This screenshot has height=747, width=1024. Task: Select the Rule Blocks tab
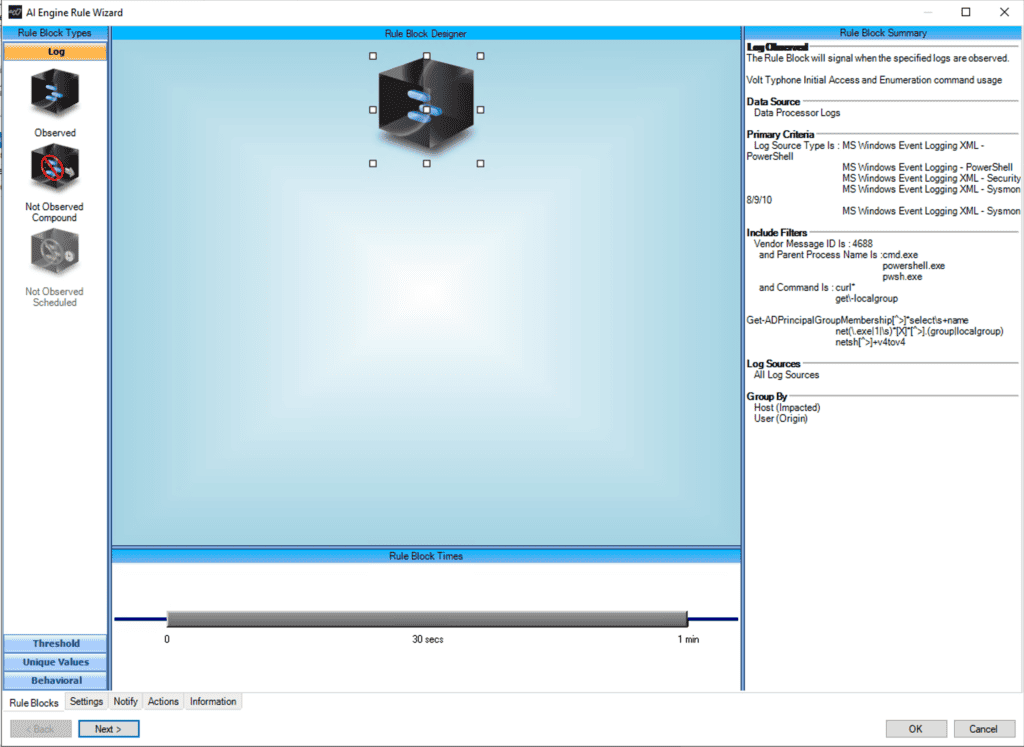tap(33, 702)
